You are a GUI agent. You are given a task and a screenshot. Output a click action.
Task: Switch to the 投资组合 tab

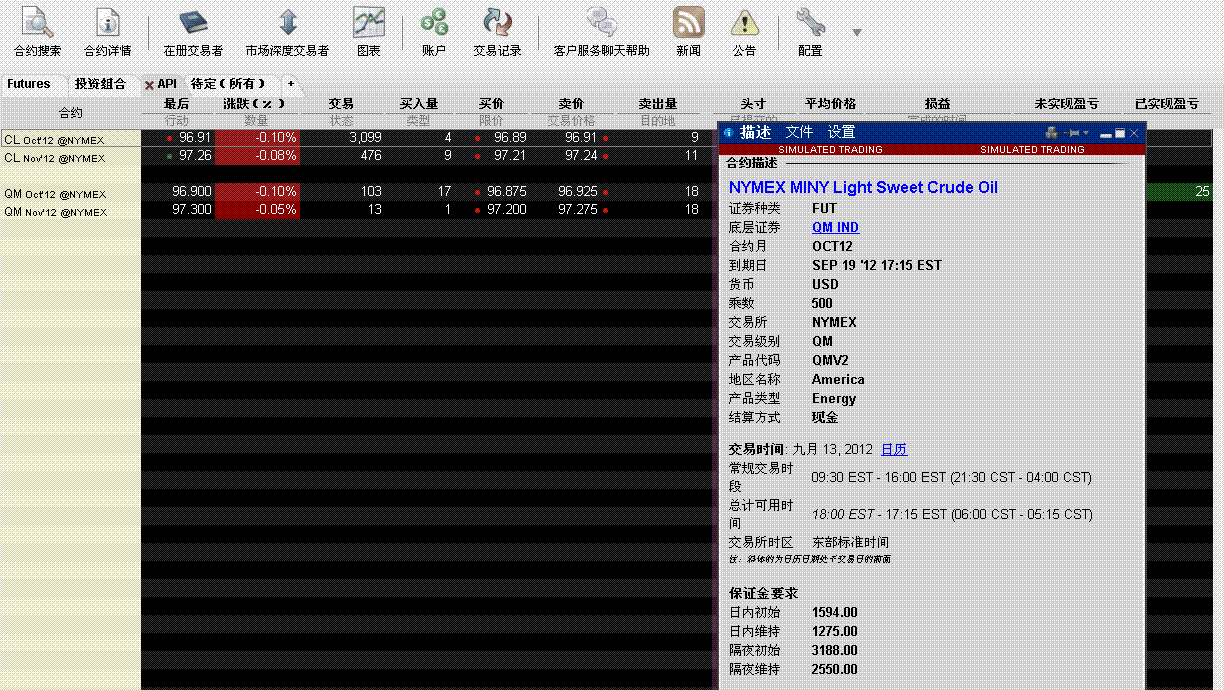[x=100, y=84]
